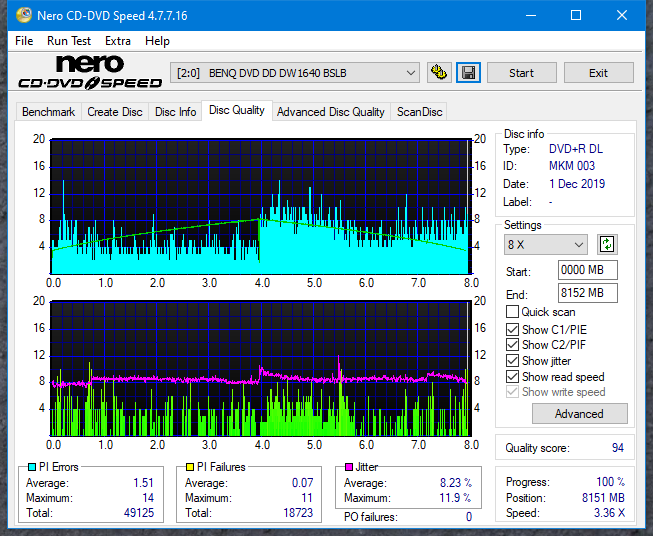Click the End position MB field
The image size is (653, 536).
(x=587, y=293)
